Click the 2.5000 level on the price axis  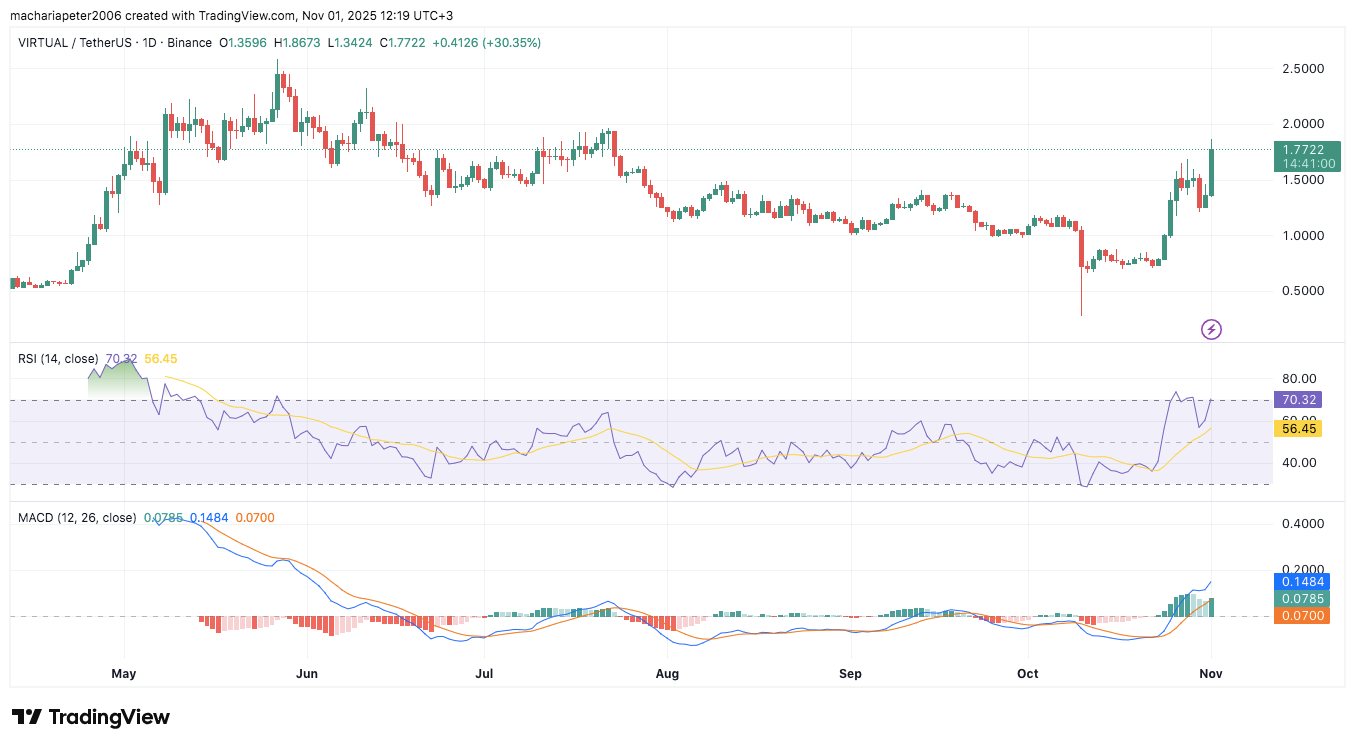pos(1303,69)
